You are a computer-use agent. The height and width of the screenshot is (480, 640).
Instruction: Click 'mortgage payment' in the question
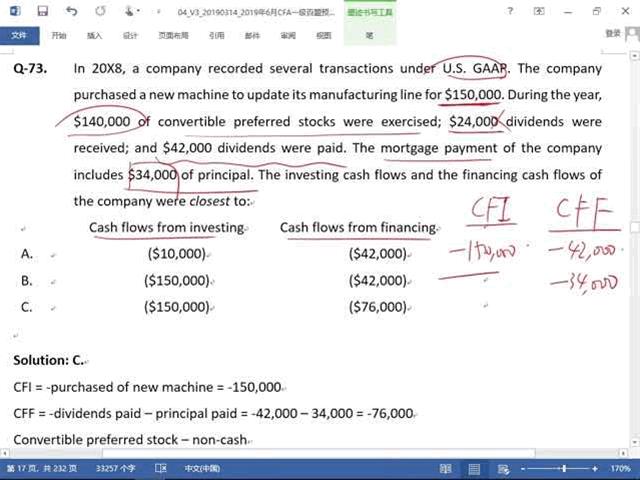tap(439, 148)
